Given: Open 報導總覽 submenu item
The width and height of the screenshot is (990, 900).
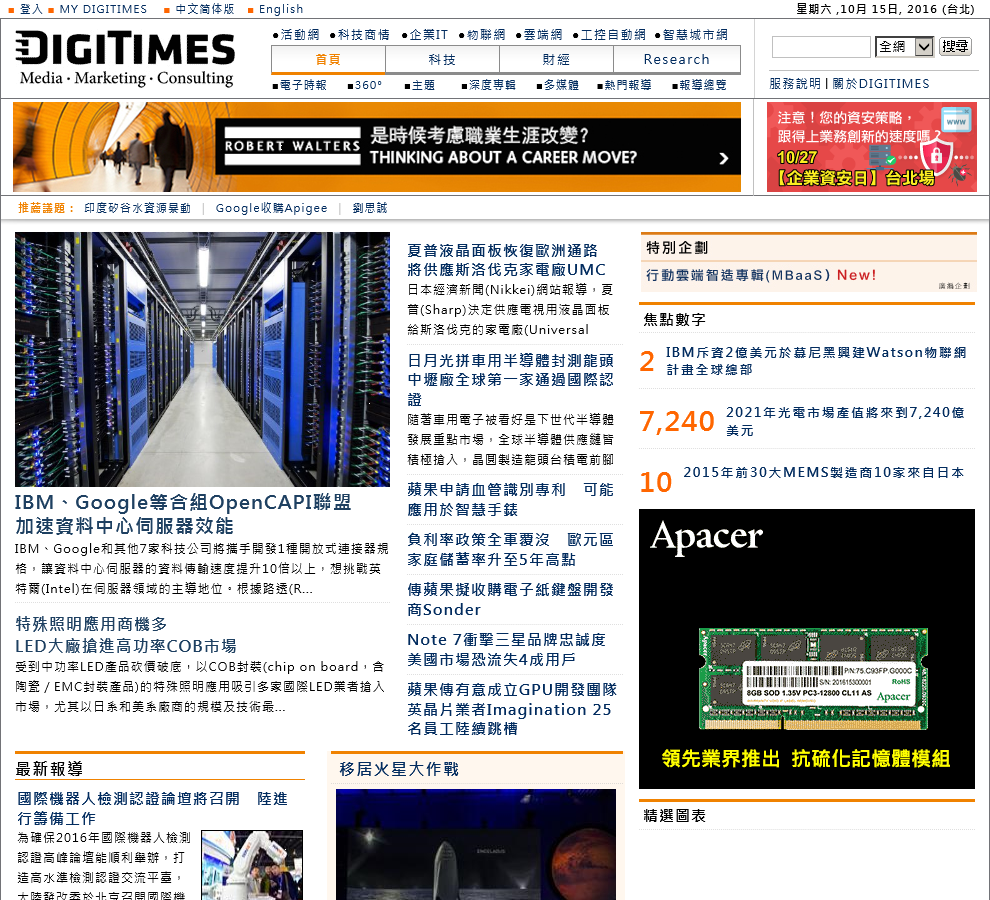Looking at the screenshot, I should coord(703,85).
